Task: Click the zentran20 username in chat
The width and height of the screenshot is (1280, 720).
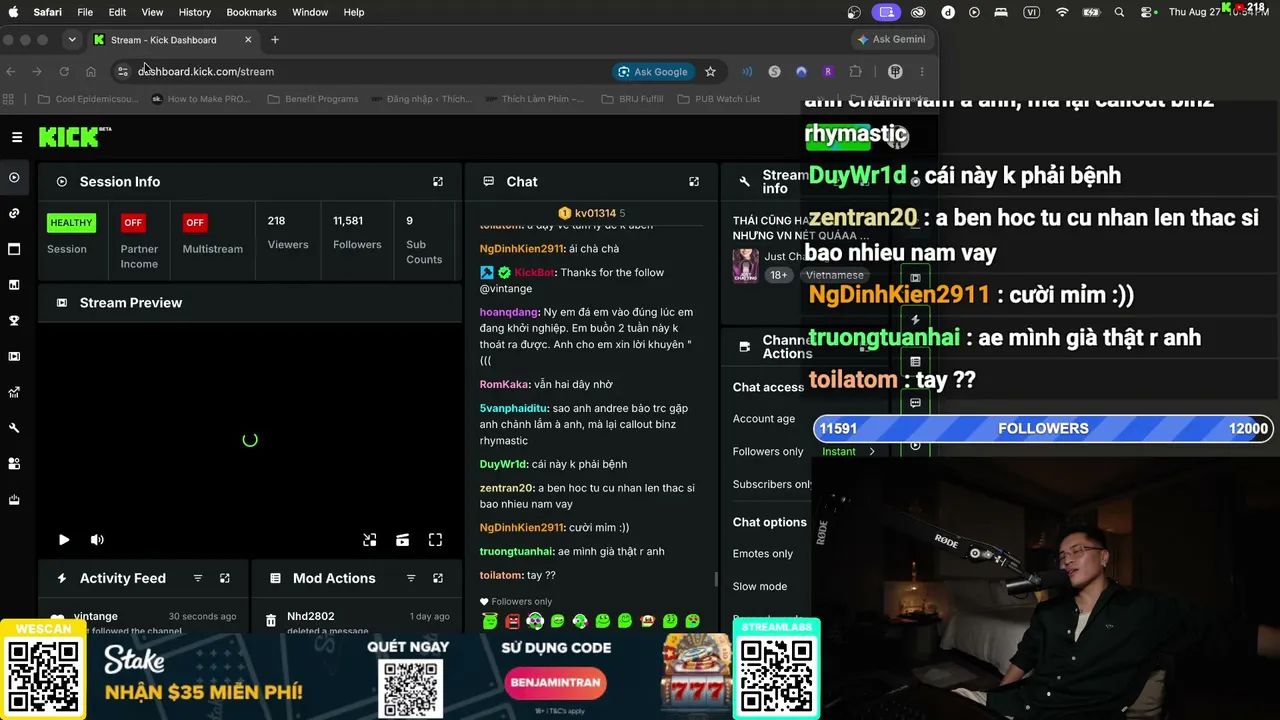Action: tap(507, 488)
